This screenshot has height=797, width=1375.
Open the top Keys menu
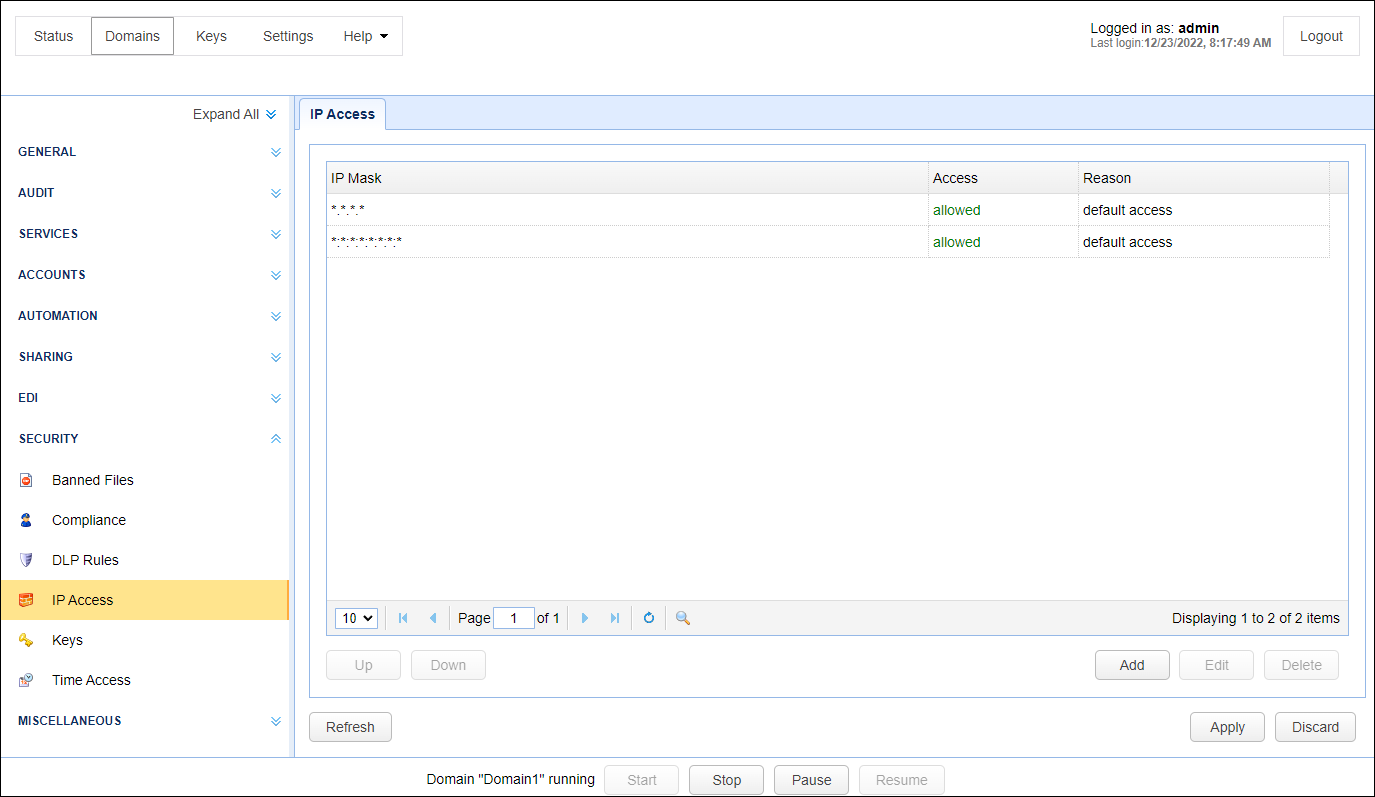pyautogui.click(x=211, y=36)
